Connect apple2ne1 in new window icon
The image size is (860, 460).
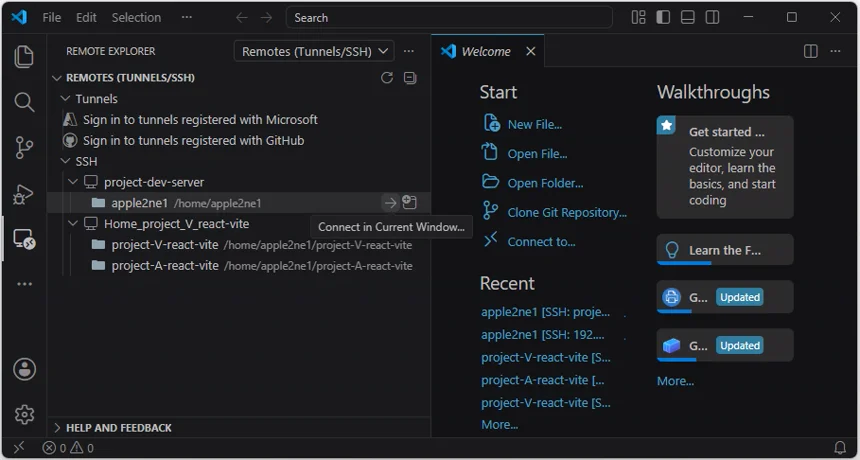coord(409,202)
